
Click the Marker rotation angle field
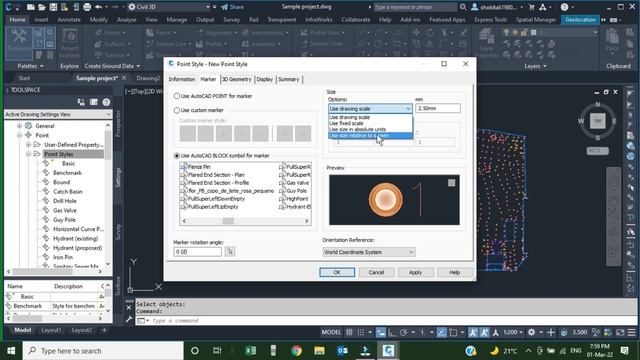tap(198, 252)
